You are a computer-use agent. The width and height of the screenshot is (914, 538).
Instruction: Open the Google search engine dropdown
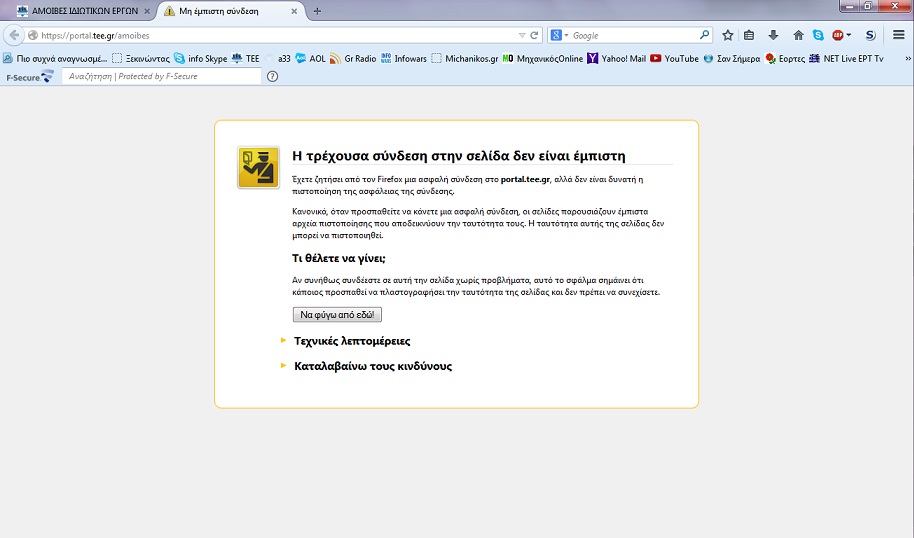pyautogui.click(x=559, y=35)
